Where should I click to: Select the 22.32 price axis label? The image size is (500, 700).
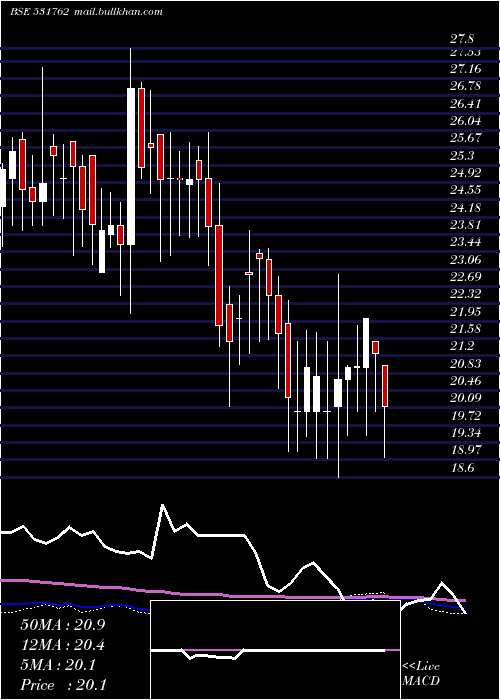tap(466, 294)
